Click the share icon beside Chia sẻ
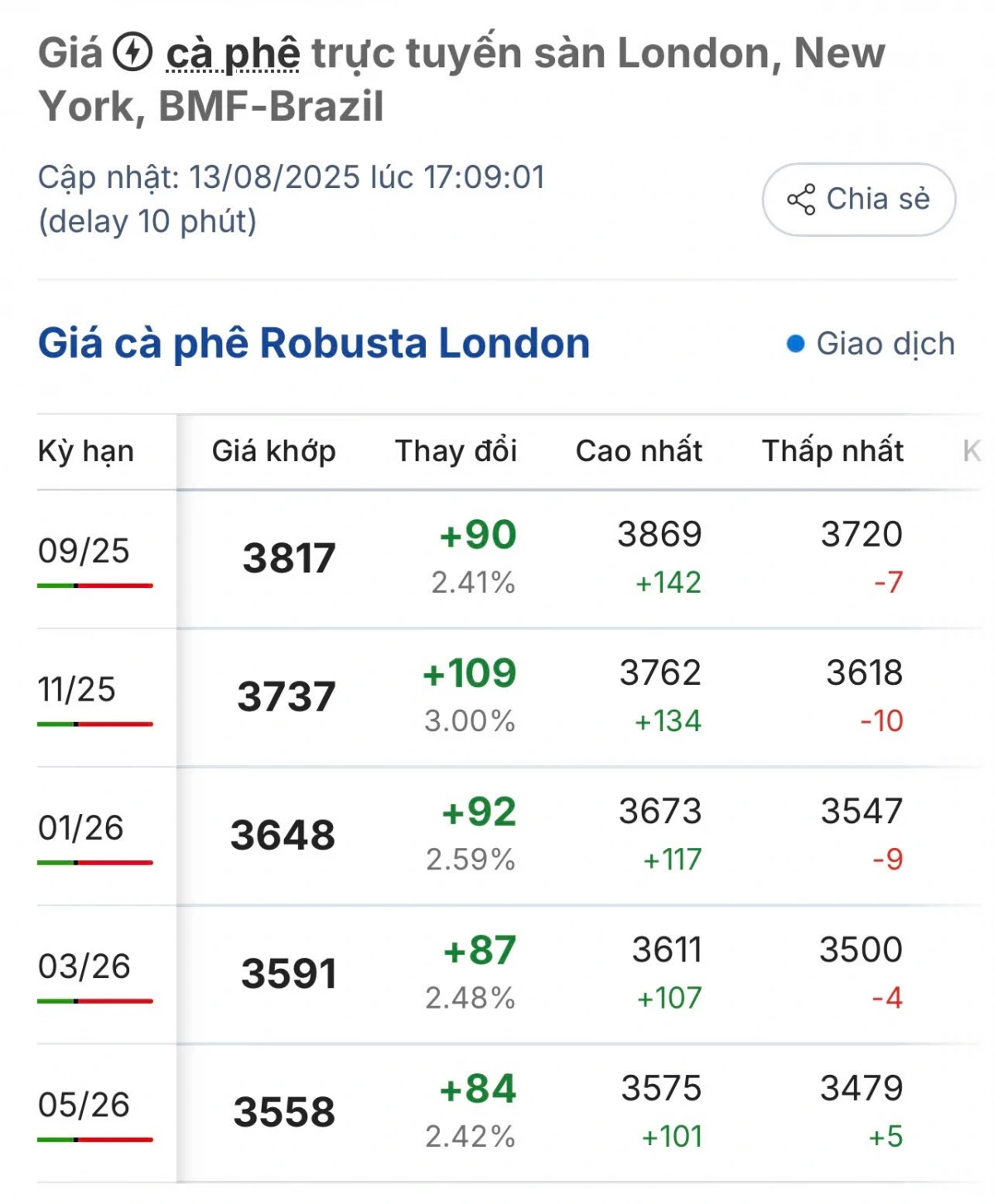 pos(801,200)
